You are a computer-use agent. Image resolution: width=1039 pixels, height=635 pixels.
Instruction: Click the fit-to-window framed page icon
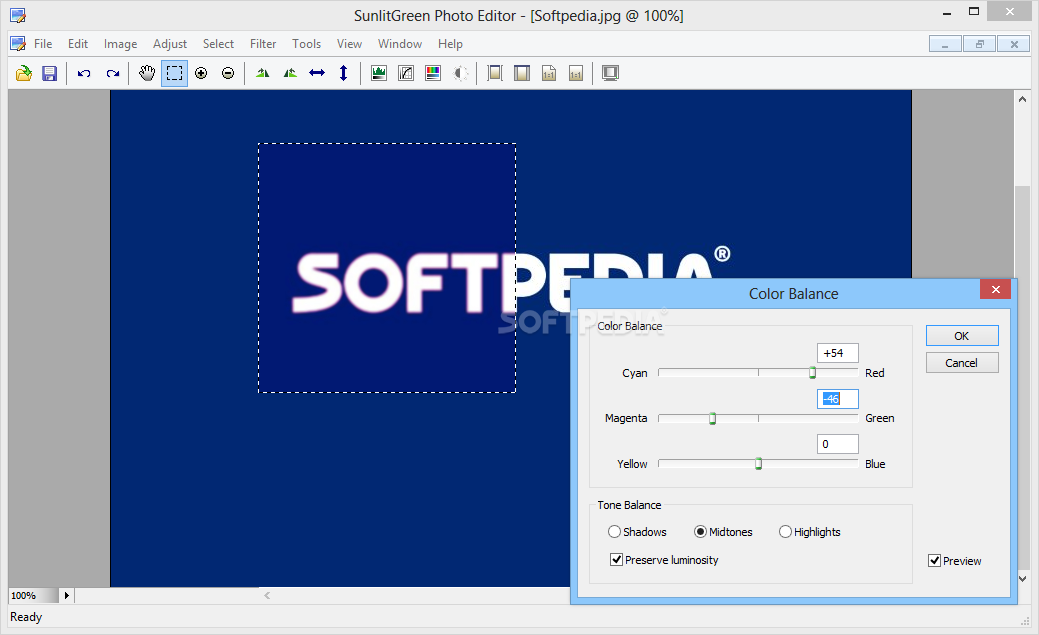coord(522,73)
